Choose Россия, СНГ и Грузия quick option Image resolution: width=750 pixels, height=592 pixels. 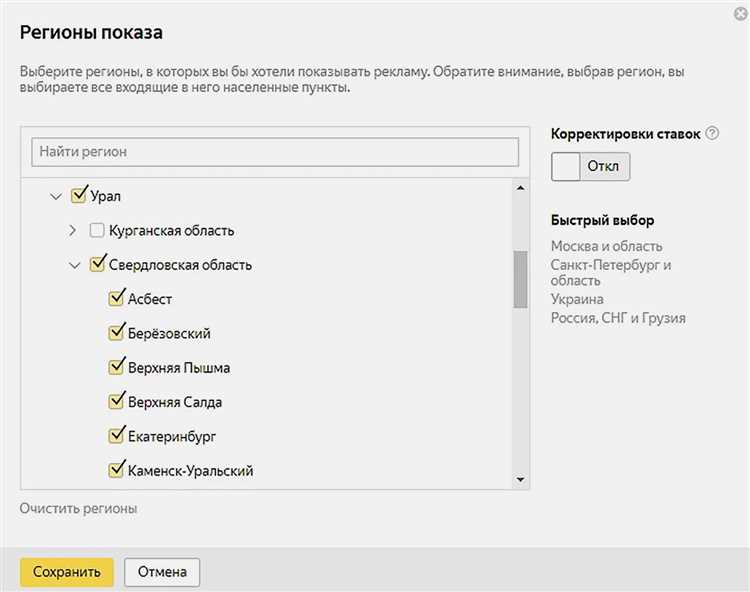pos(617,318)
